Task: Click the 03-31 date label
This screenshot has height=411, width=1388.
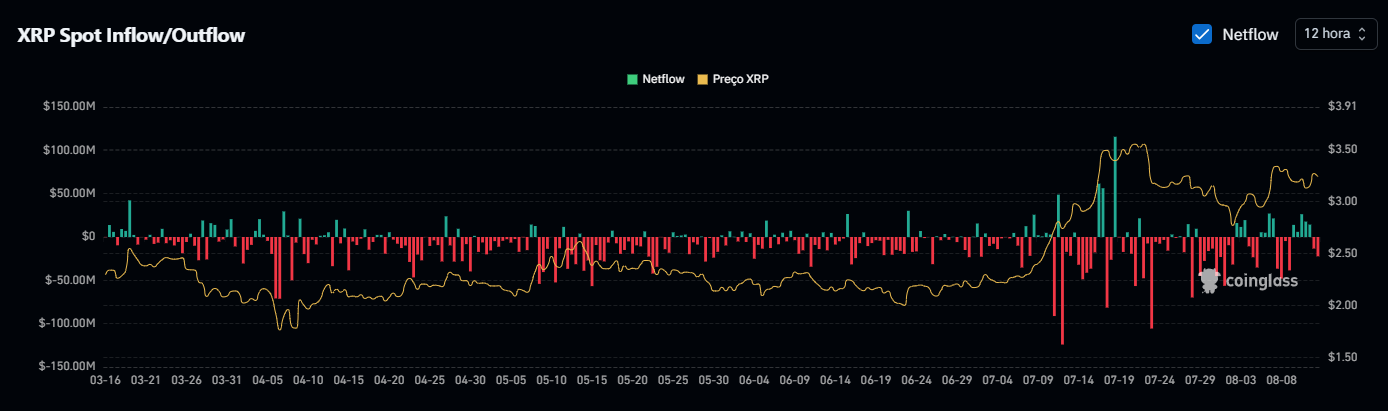Action: pyautogui.click(x=227, y=380)
